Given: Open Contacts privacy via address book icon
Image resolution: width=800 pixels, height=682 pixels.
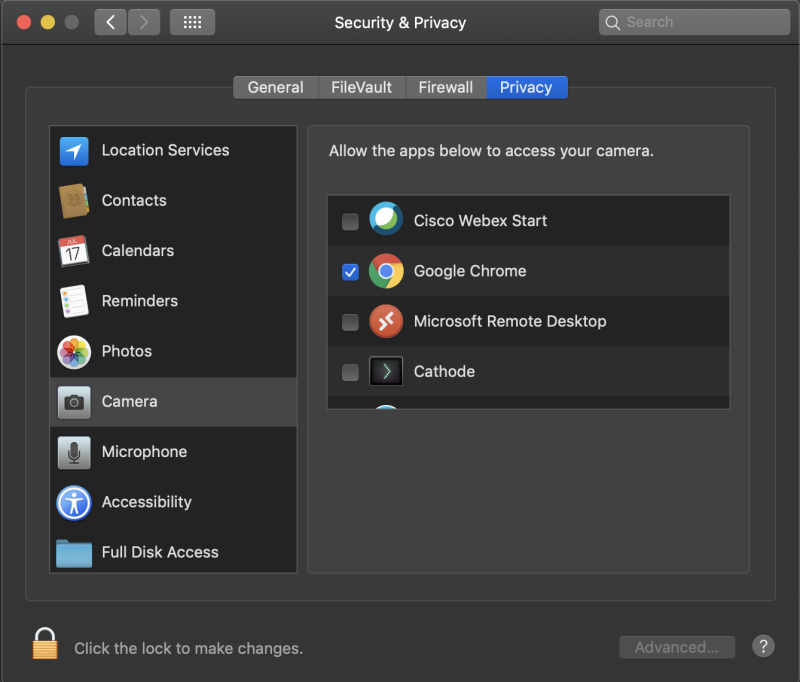Looking at the screenshot, I should tap(74, 201).
